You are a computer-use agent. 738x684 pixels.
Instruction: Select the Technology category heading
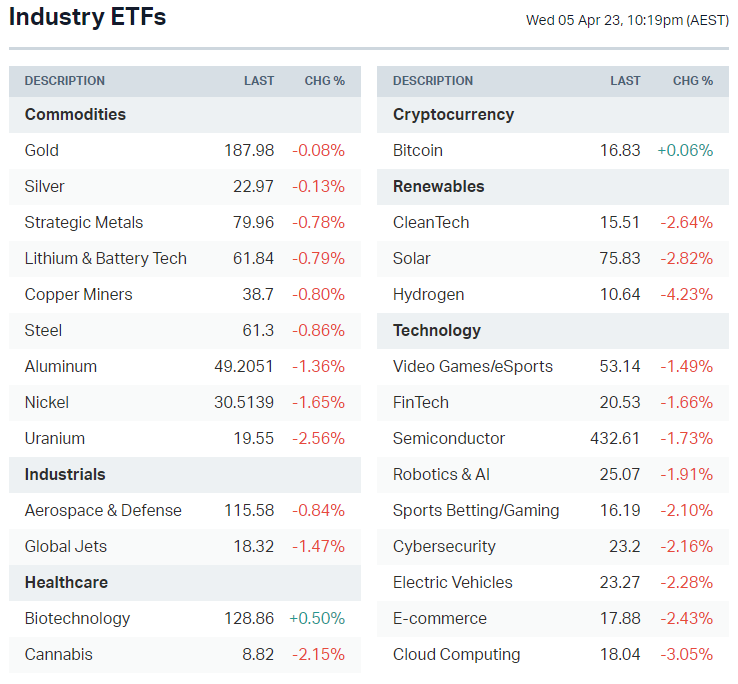[437, 330]
